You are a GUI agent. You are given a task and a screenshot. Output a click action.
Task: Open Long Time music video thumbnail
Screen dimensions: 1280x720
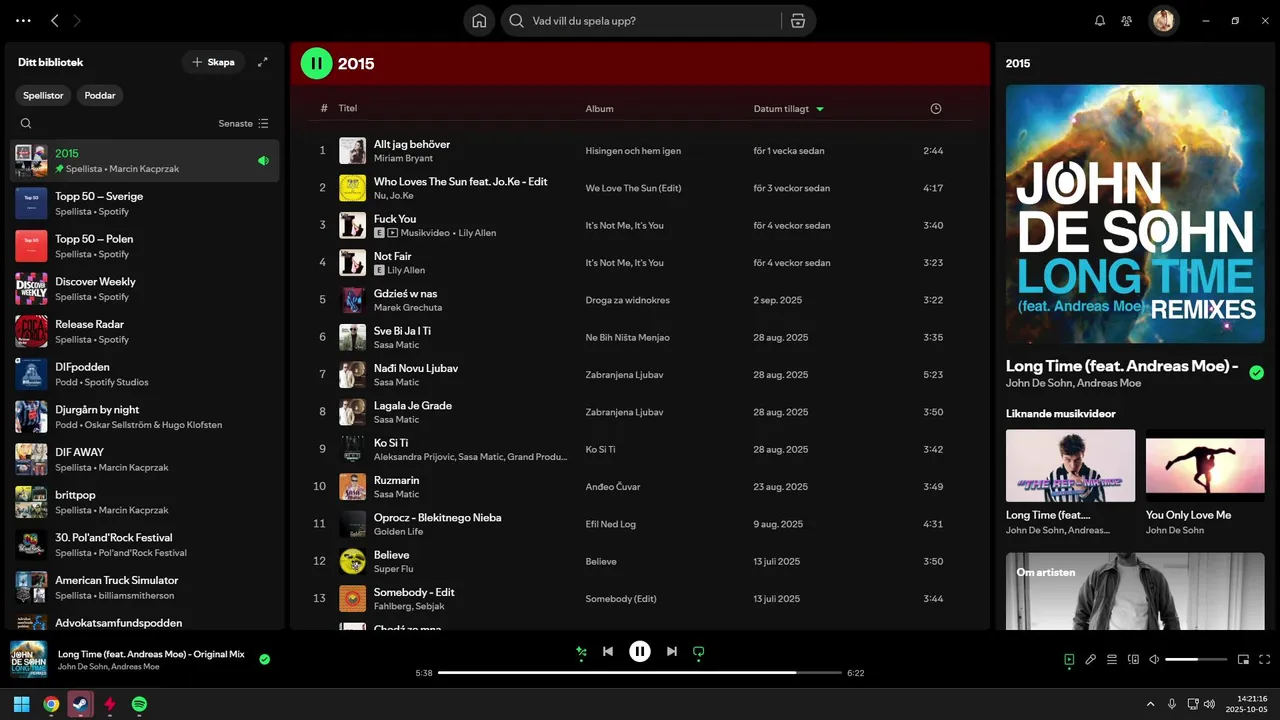click(1070, 466)
